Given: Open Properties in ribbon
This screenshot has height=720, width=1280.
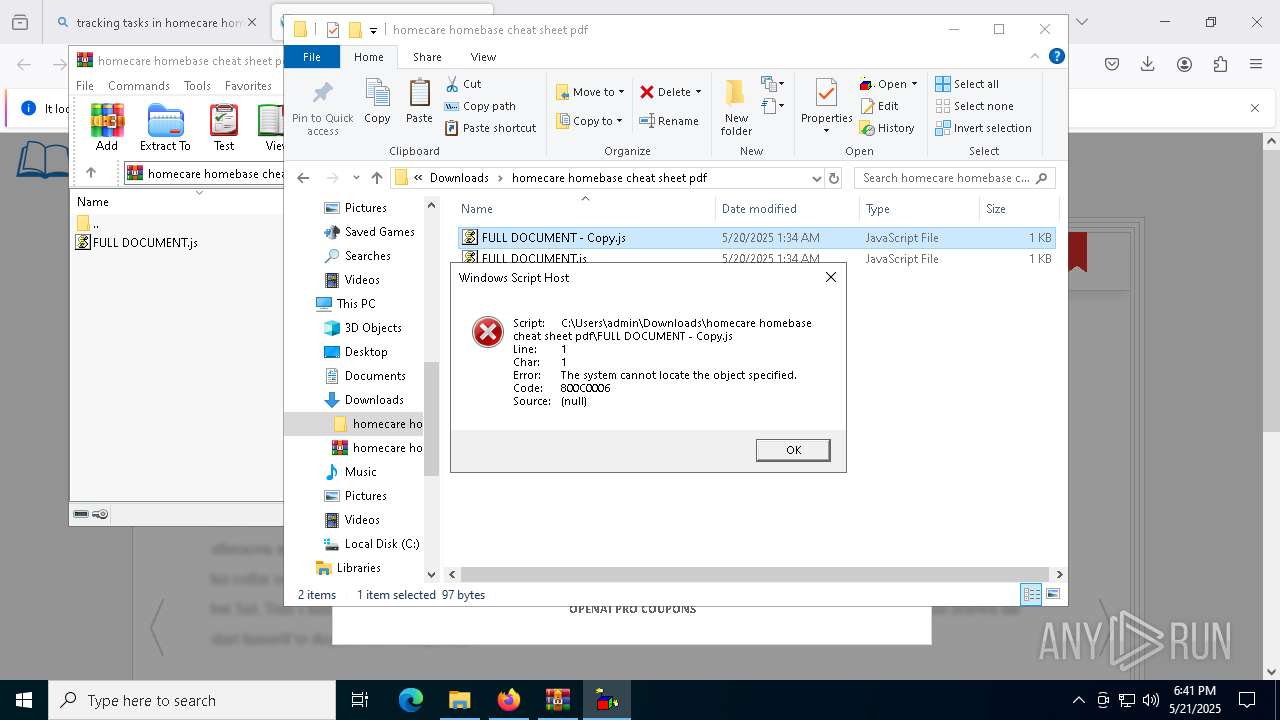Looking at the screenshot, I should [826, 107].
